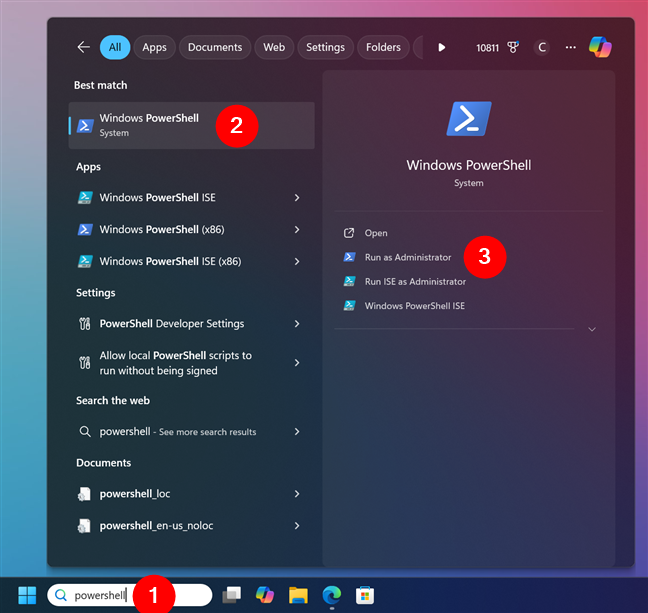Image resolution: width=648 pixels, height=613 pixels.
Task: Open File Explorer from the taskbar
Action: [298, 595]
